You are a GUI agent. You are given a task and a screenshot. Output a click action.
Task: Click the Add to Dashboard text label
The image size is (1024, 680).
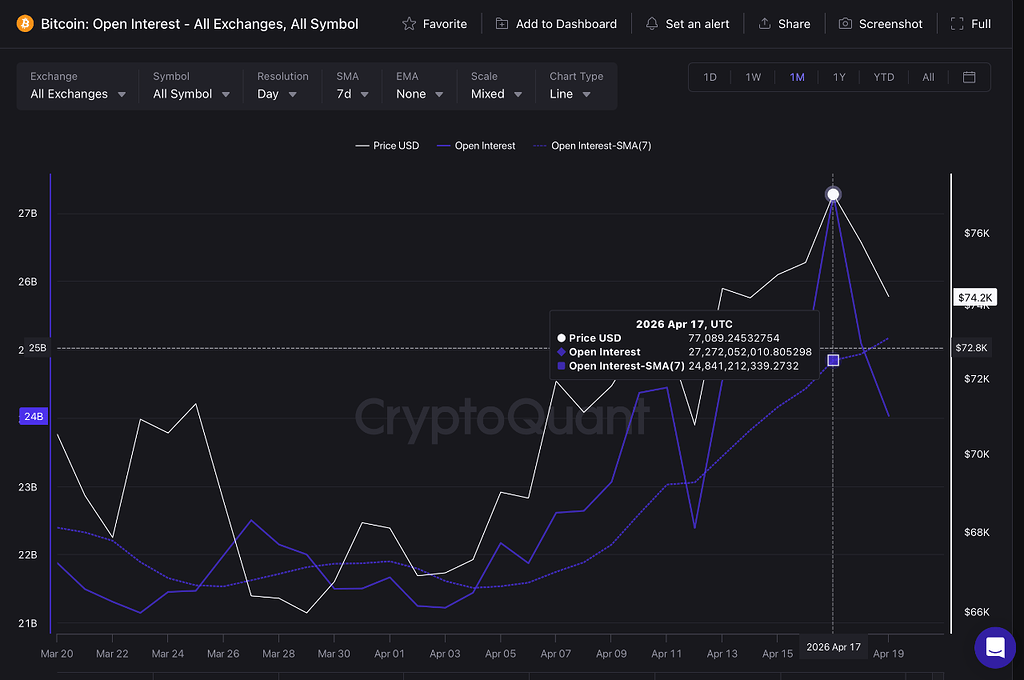[566, 24]
